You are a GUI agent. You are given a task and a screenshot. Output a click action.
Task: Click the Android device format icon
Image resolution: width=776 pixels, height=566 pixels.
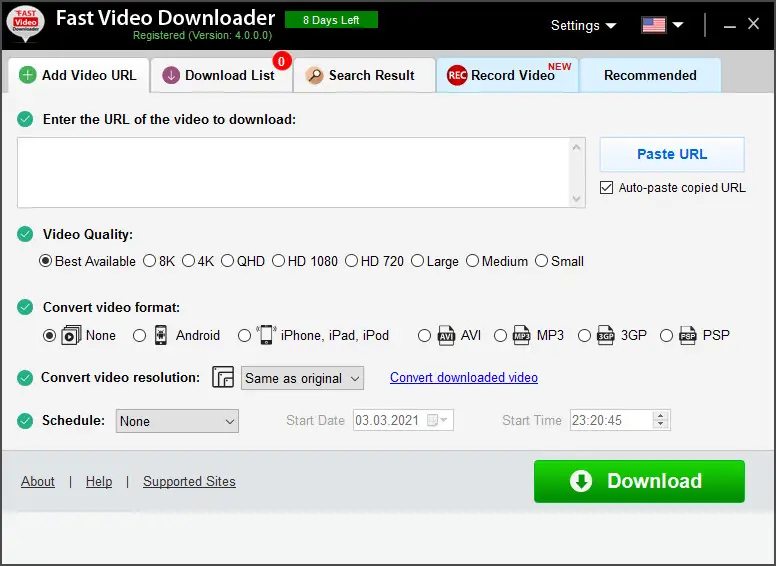point(161,335)
